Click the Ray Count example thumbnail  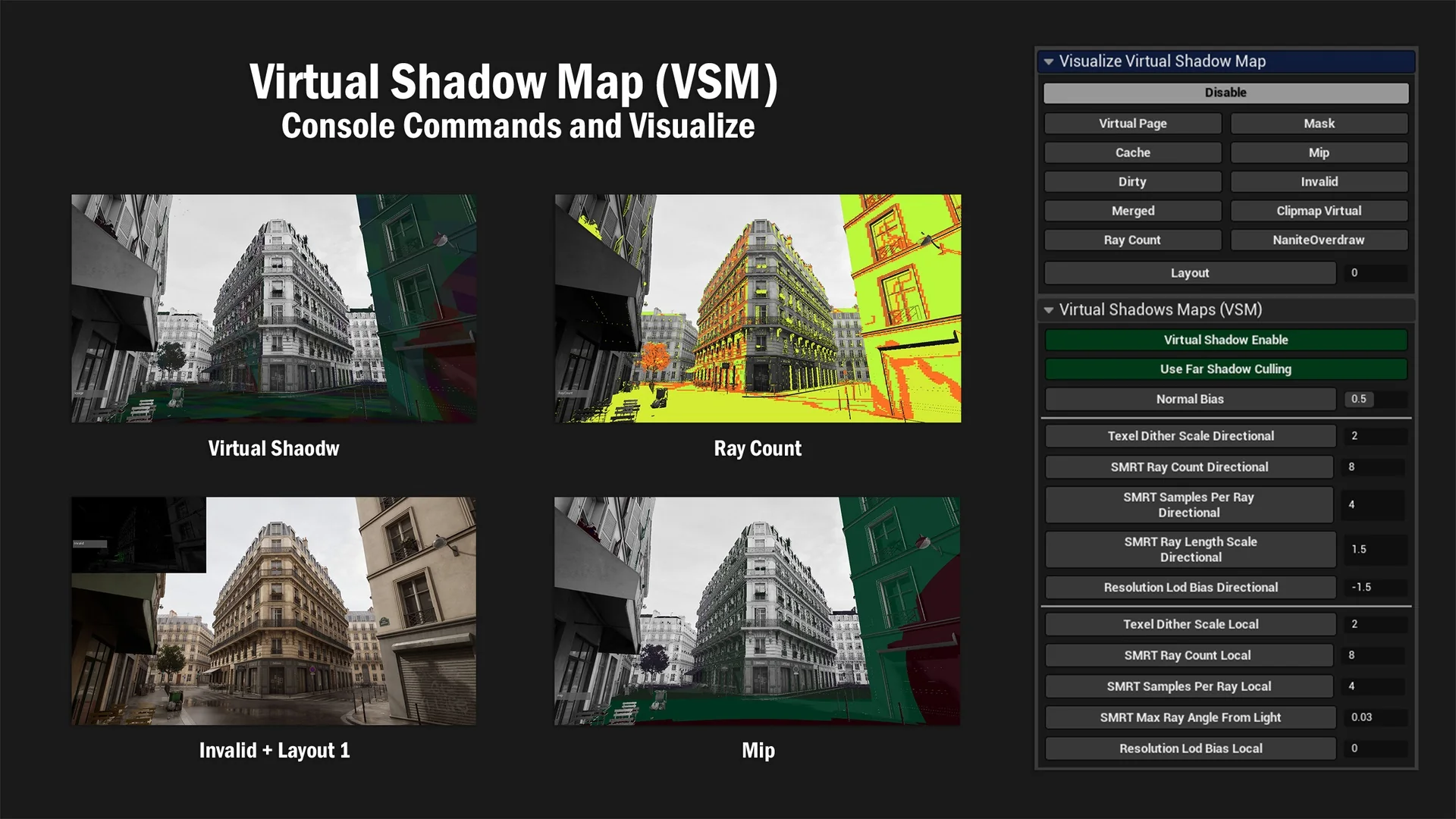(758, 309)
